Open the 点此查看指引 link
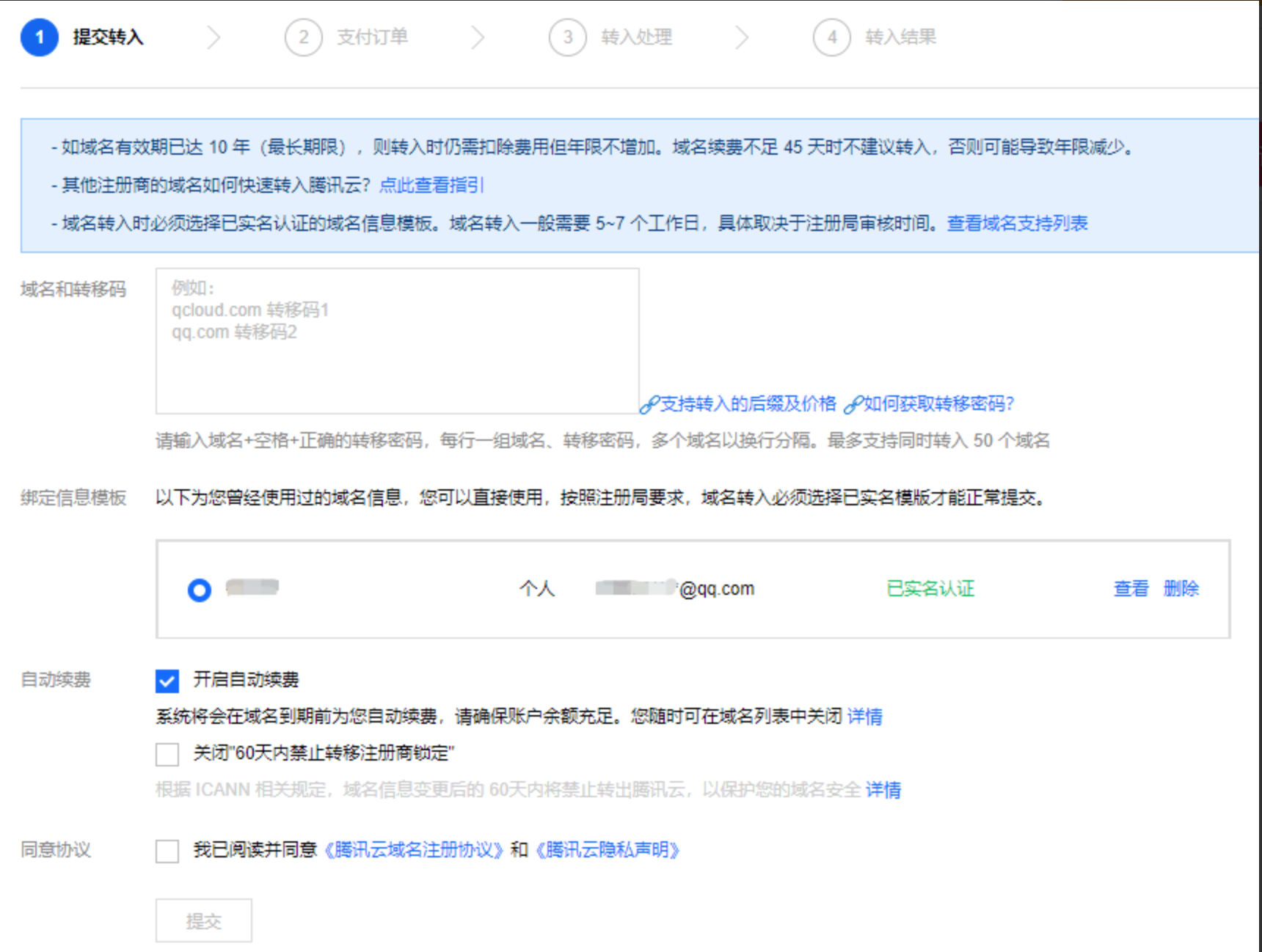Screen dimensions: 1262x952 click(431, 185)
